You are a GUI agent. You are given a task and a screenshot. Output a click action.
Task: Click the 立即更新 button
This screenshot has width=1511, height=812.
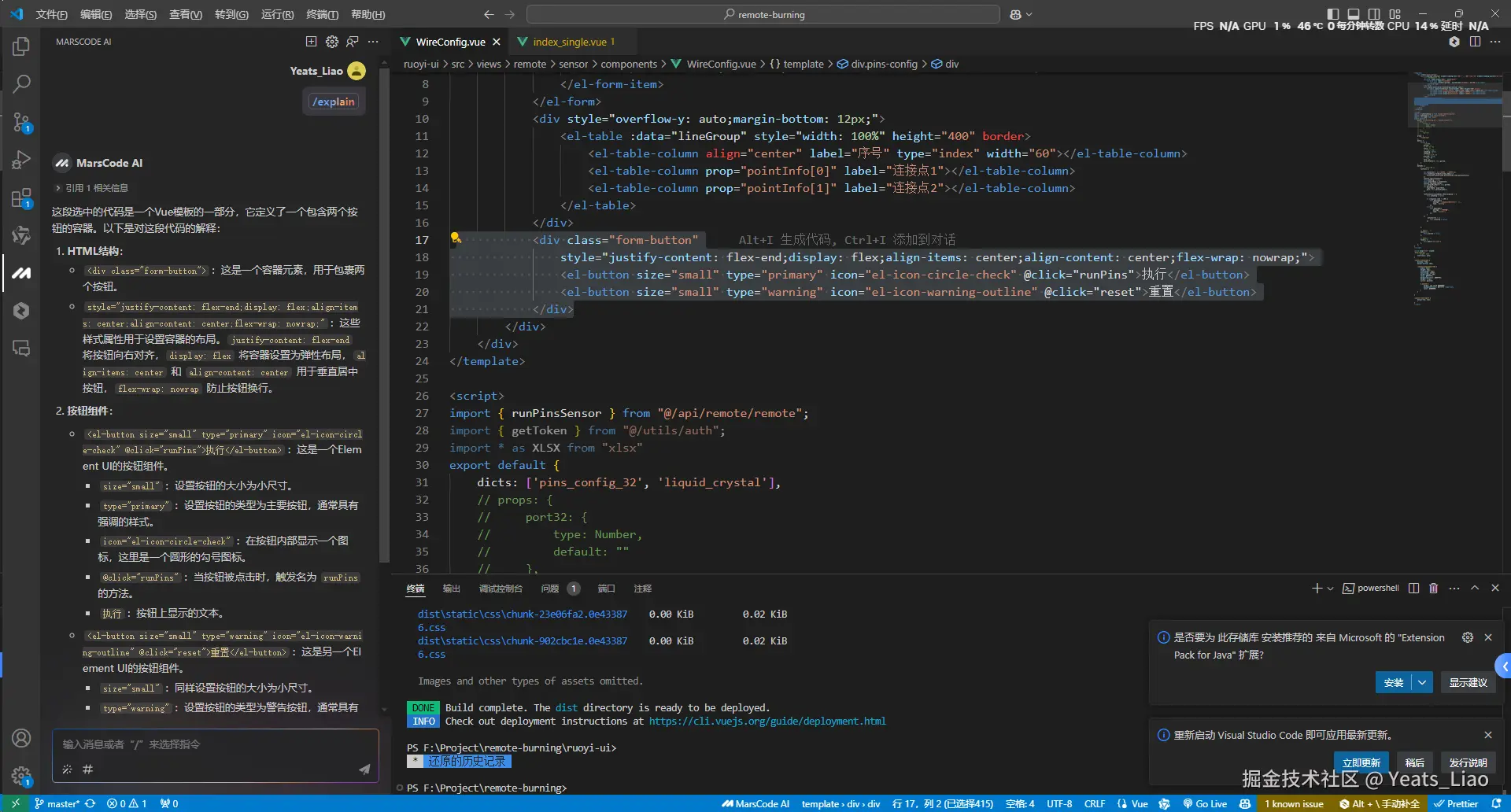[x=1361, y=762]
